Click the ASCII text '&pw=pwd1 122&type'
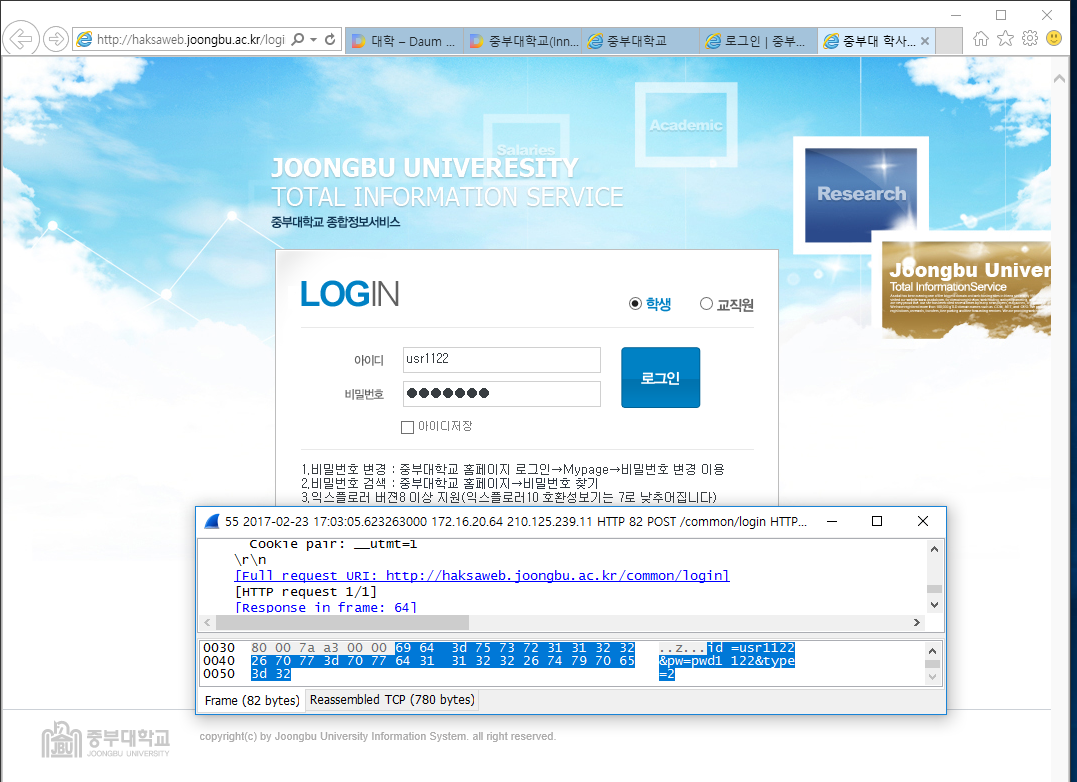This screenshot has width=1077, height=782. 727,661
